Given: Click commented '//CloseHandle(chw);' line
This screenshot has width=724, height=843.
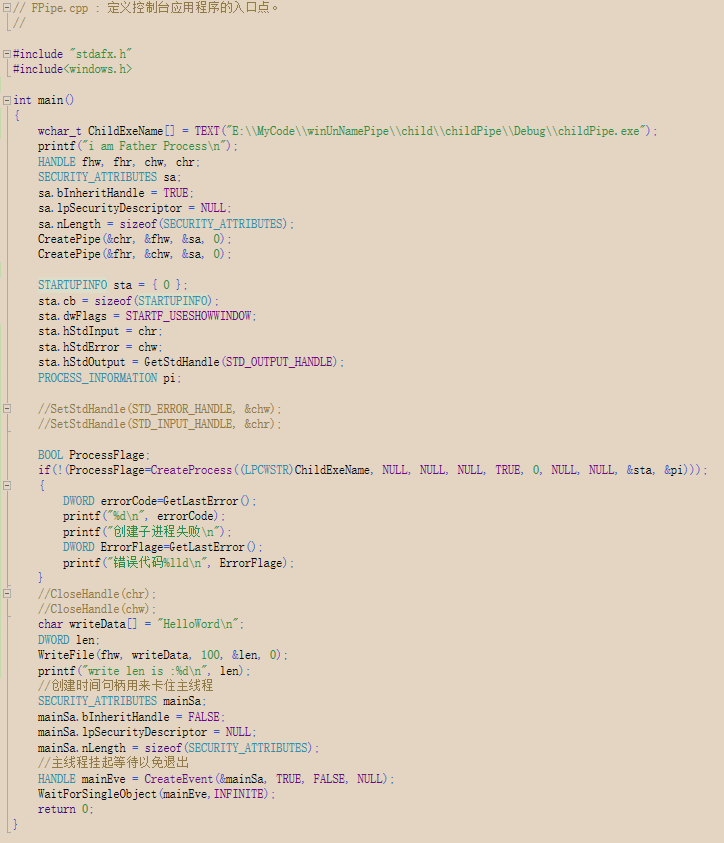Looking at the screenshot, I should coord(97,609).
